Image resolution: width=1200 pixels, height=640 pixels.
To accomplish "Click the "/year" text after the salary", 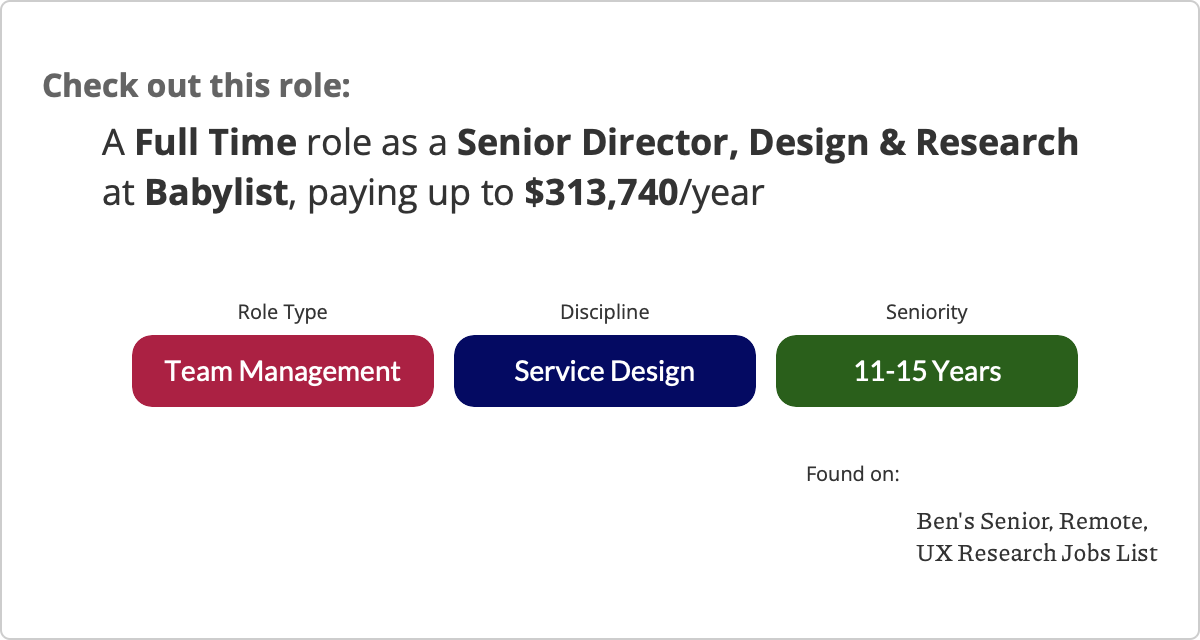I will 721,192.
